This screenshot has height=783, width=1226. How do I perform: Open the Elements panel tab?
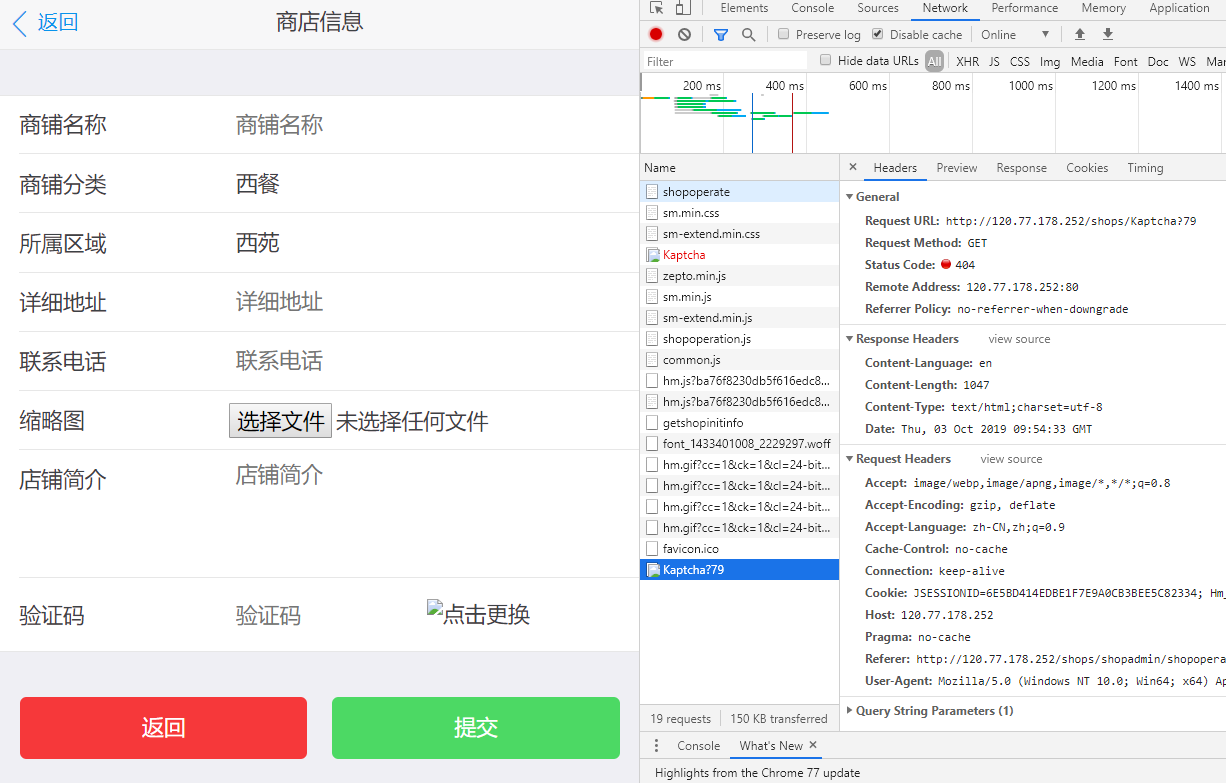[x=743, y=8]
